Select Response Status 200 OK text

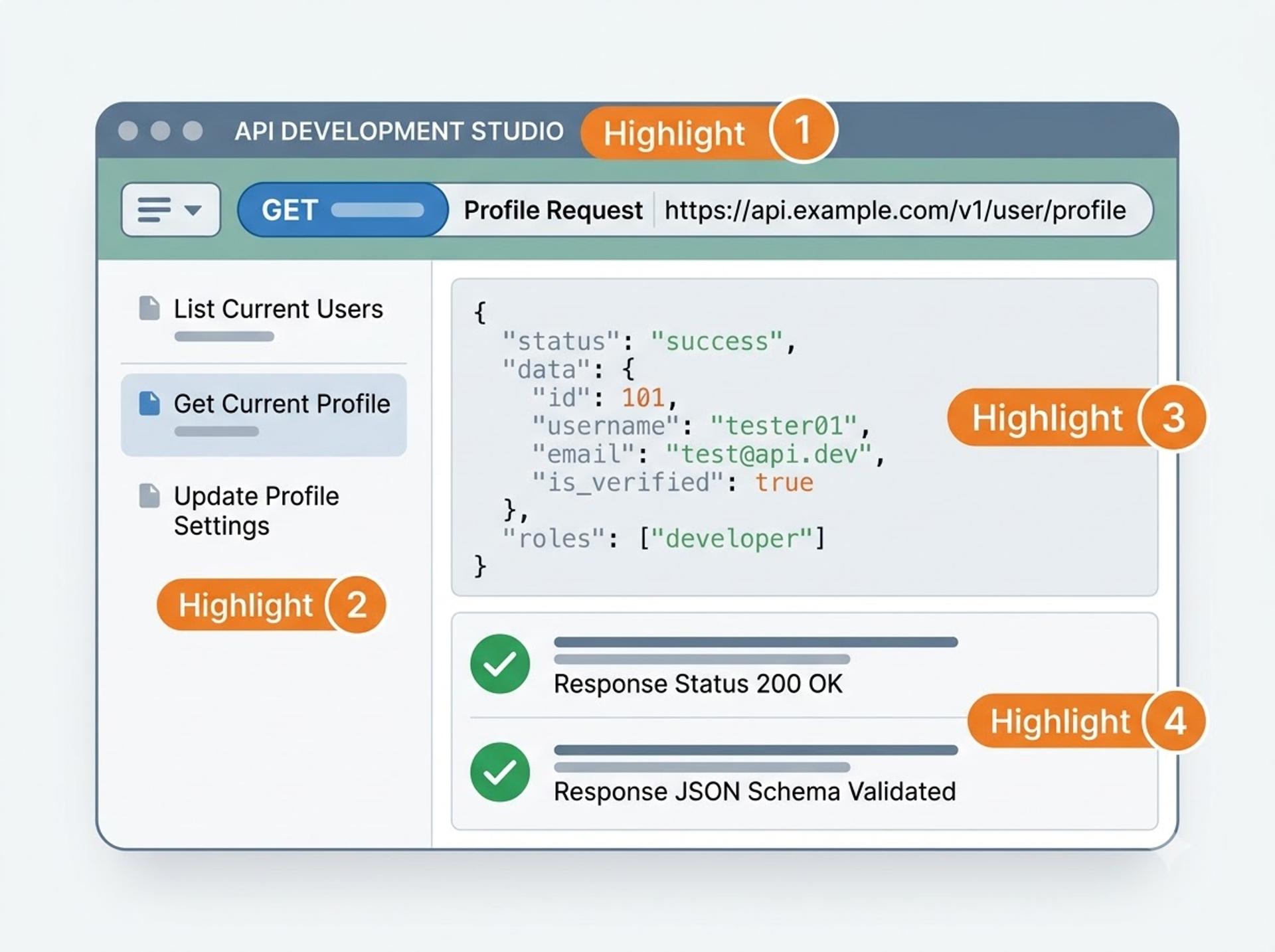(x=698, y=684)
